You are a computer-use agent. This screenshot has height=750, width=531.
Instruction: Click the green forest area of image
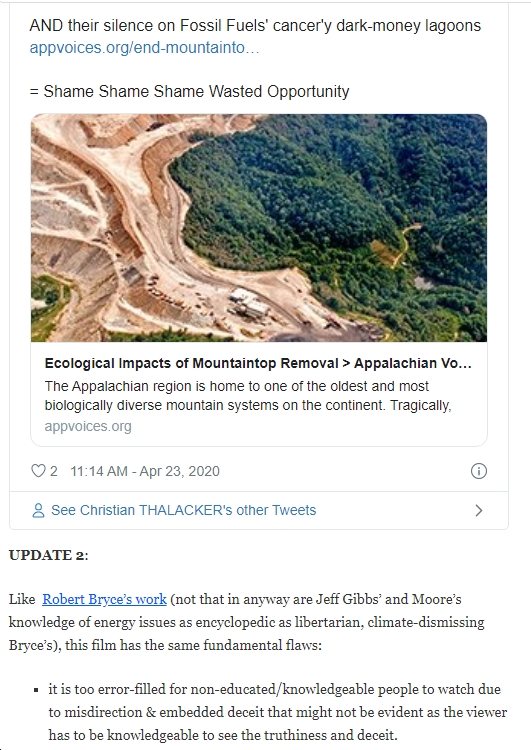tap(335, 201)
